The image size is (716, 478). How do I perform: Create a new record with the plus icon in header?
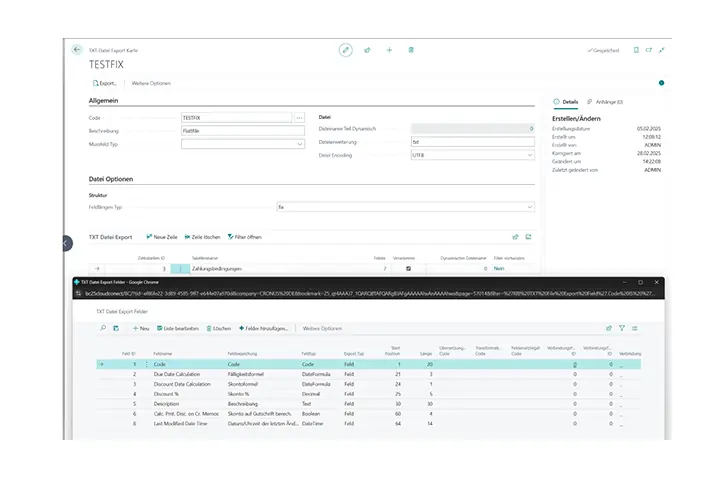tap(389, 50)
